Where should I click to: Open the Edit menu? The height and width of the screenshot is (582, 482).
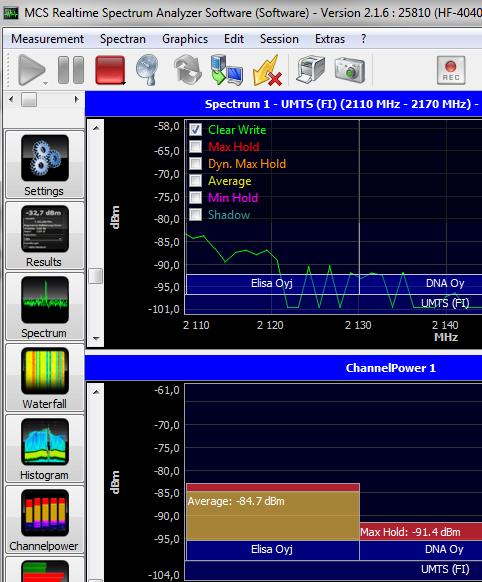pyautogui.click(x=234, y=39)
